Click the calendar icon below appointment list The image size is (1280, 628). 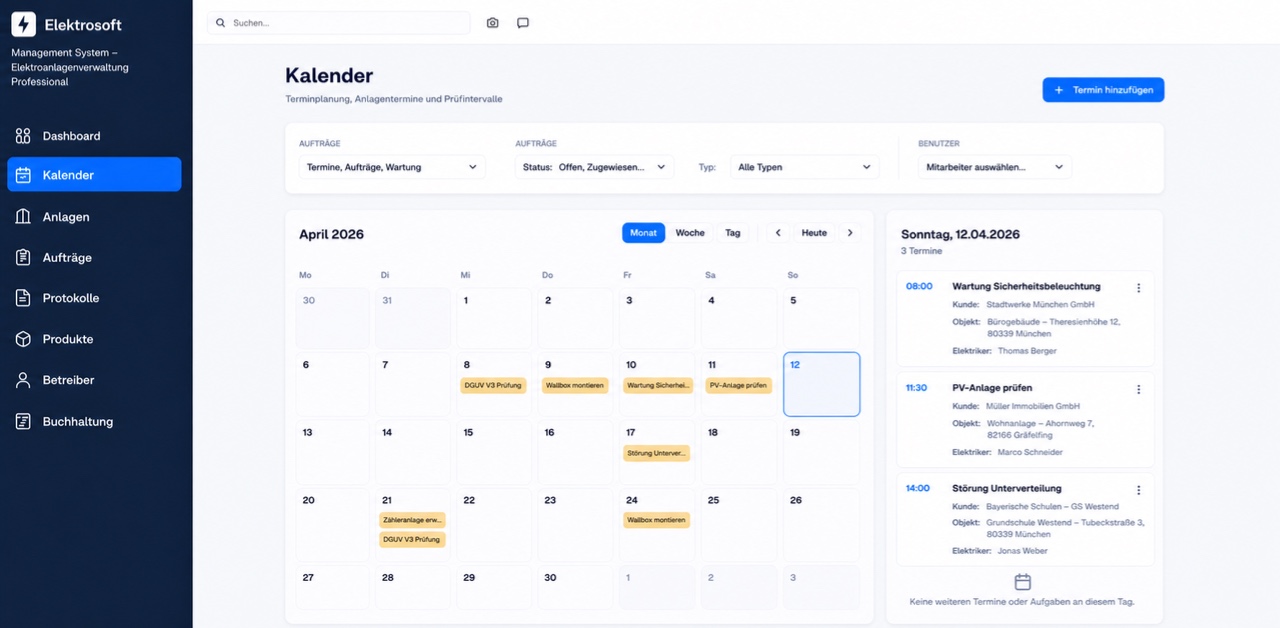coord(1022,582)
